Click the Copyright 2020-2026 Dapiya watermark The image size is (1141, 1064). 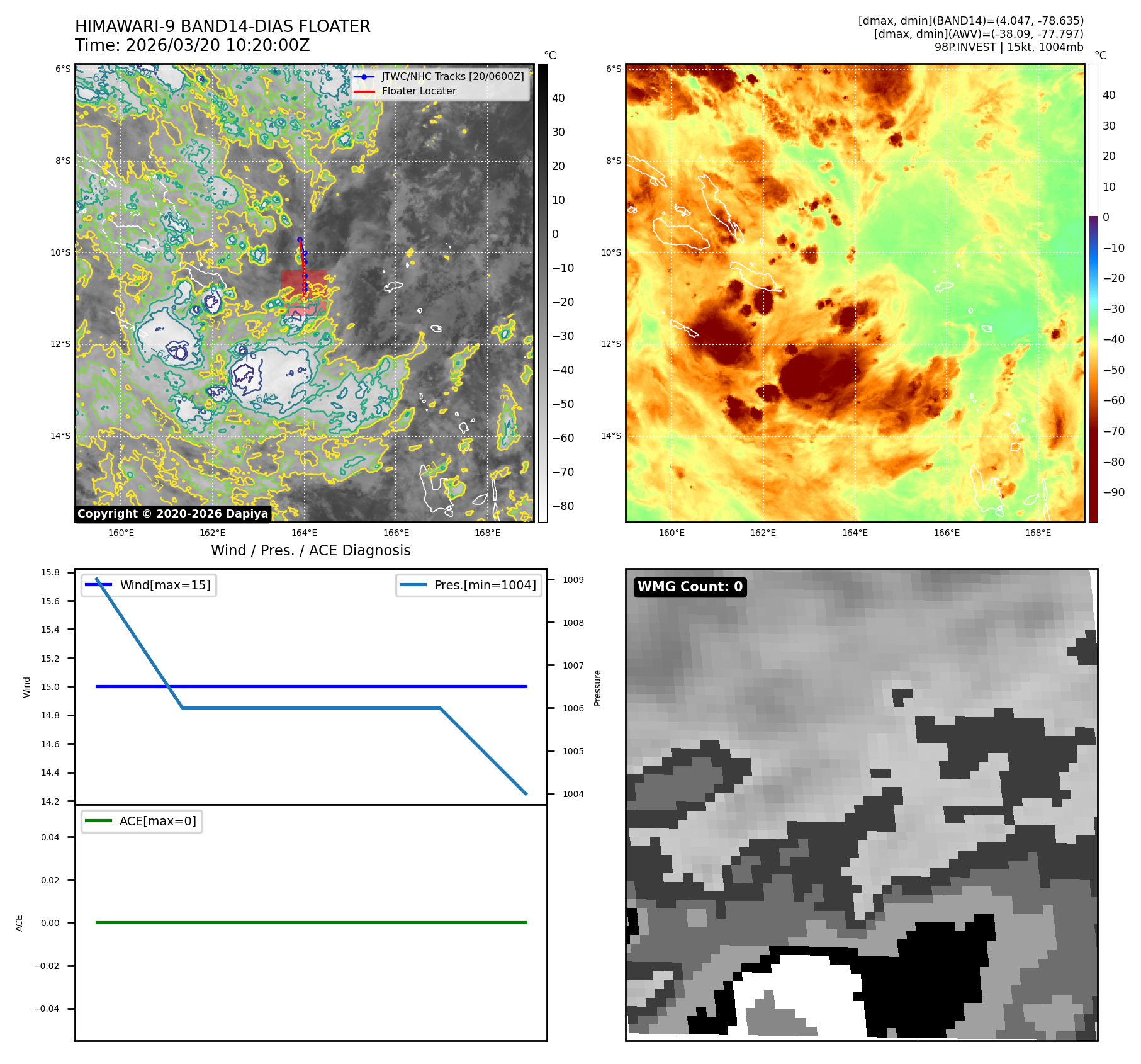tap(172, 514)
